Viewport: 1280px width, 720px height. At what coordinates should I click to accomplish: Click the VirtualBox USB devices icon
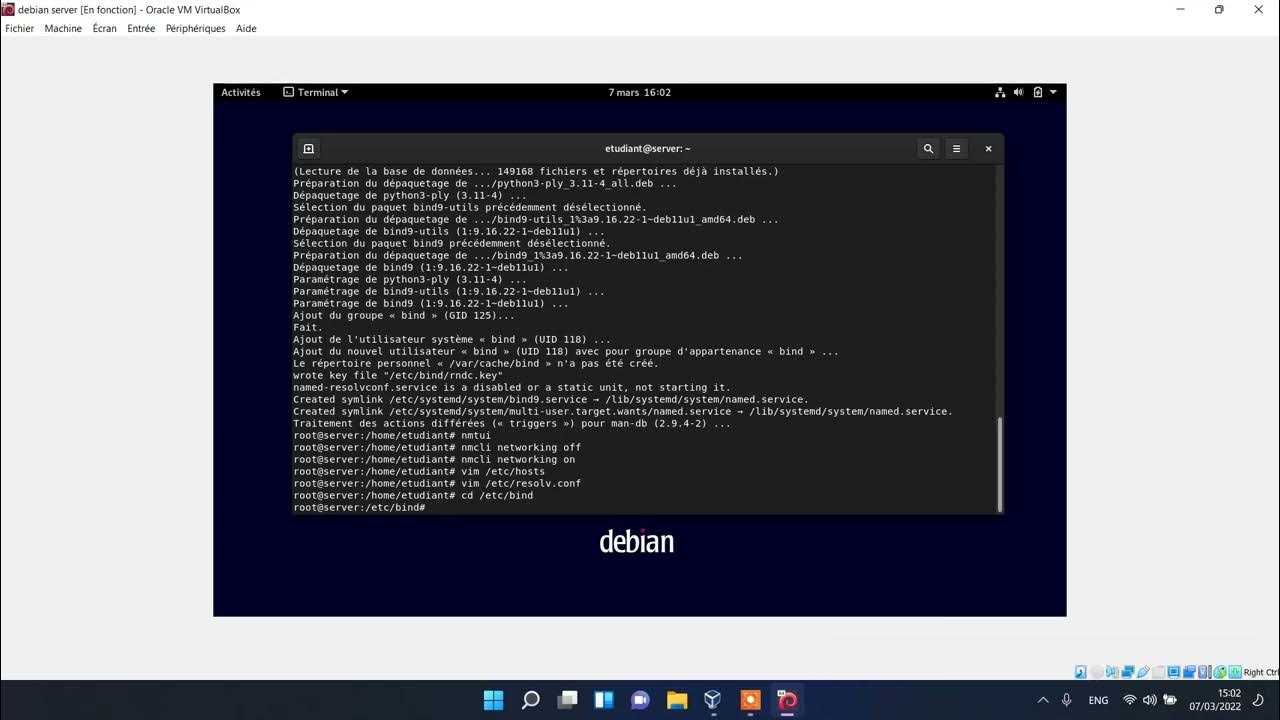(x=1143, y=672)
